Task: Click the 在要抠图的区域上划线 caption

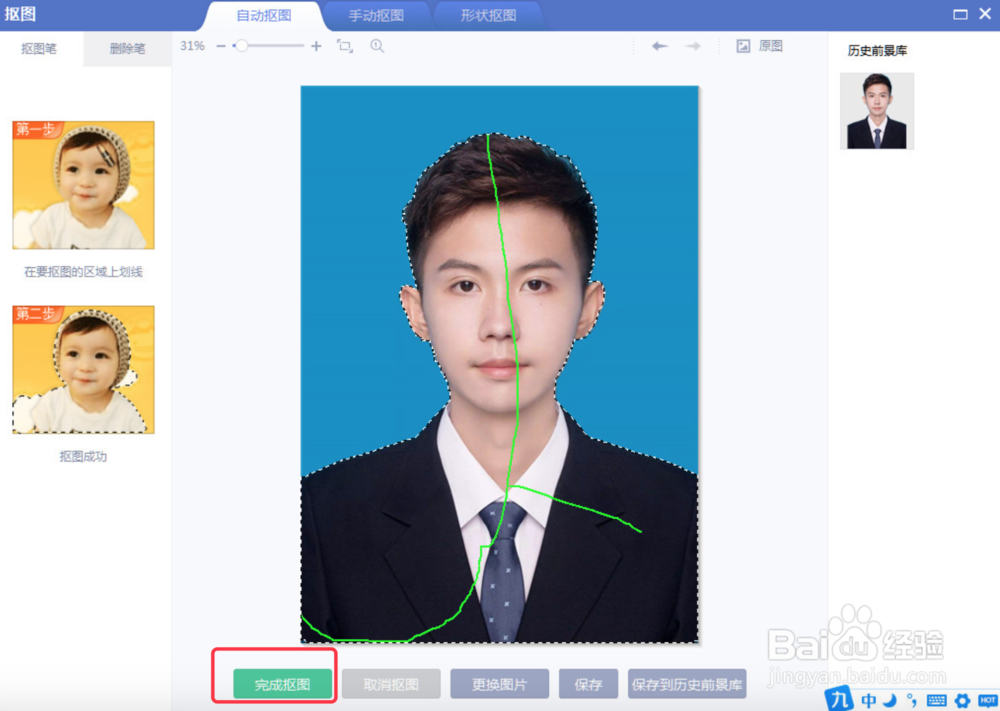Action: pyautogui.click(x=84, y=272)
